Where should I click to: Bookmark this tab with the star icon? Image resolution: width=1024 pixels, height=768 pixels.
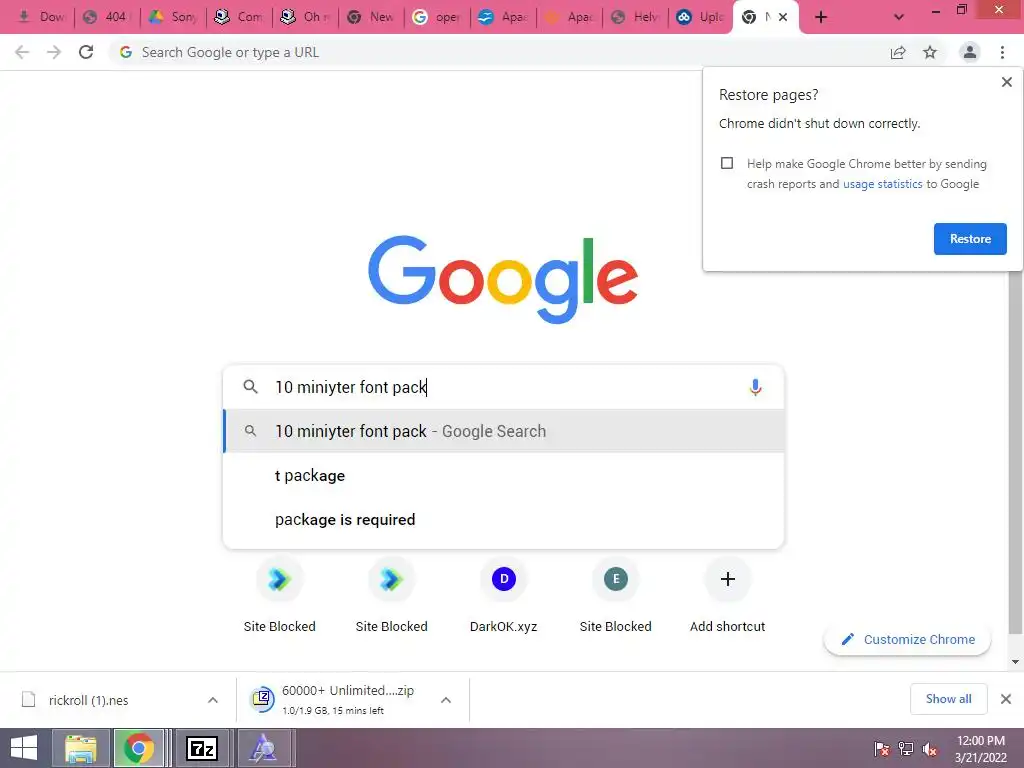tap(930, 52)
